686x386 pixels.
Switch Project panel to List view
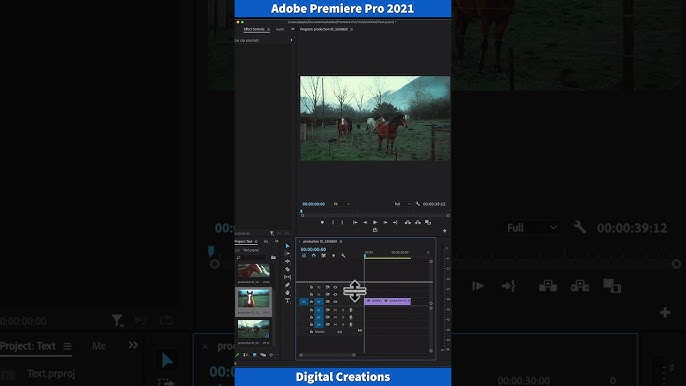[246, 355]
